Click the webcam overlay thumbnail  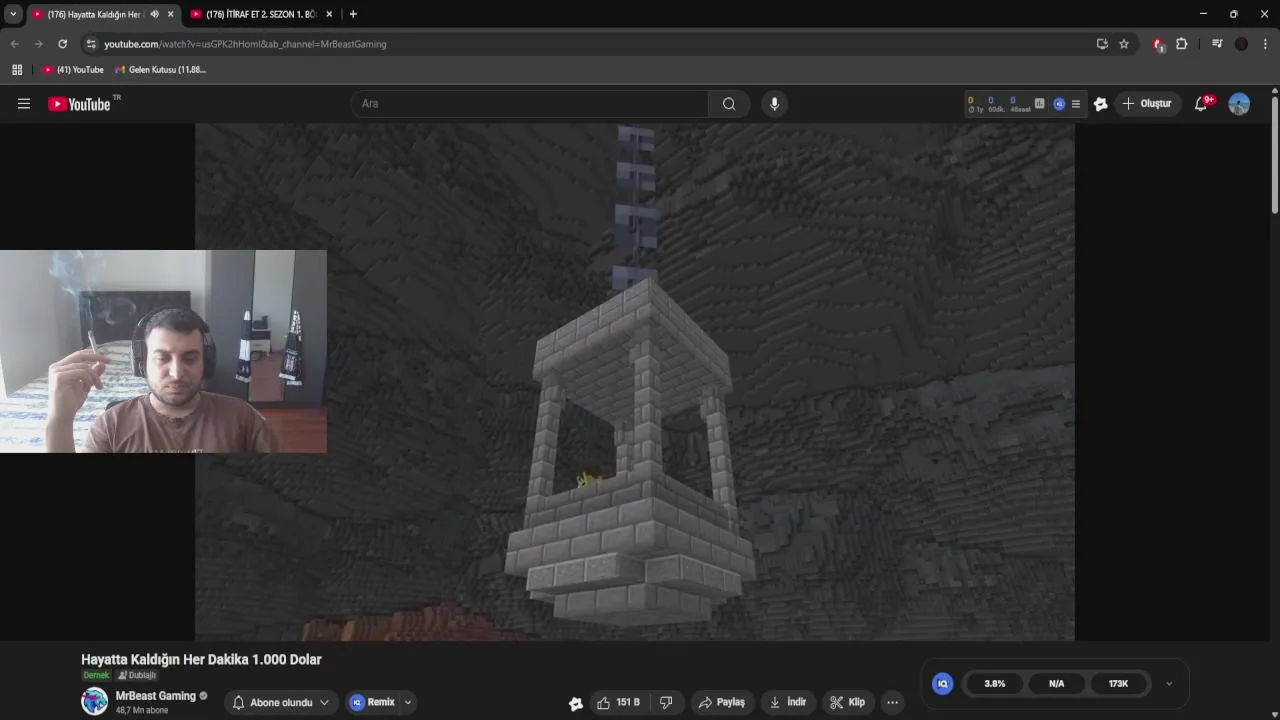click(x=163, y=351)
